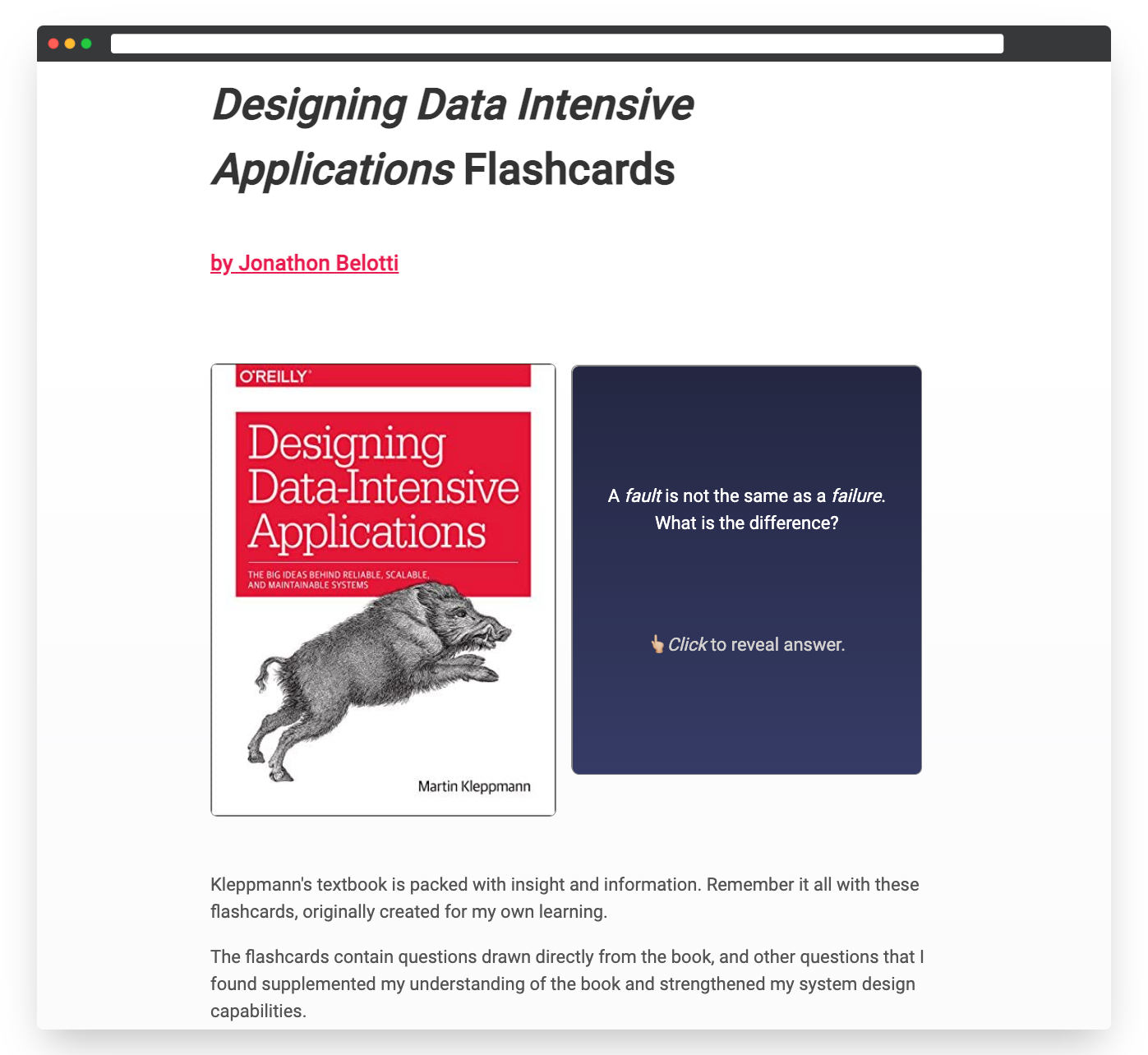Click the red close window button
Viewport: 1148px width, 1055px height.
[53, 44]
